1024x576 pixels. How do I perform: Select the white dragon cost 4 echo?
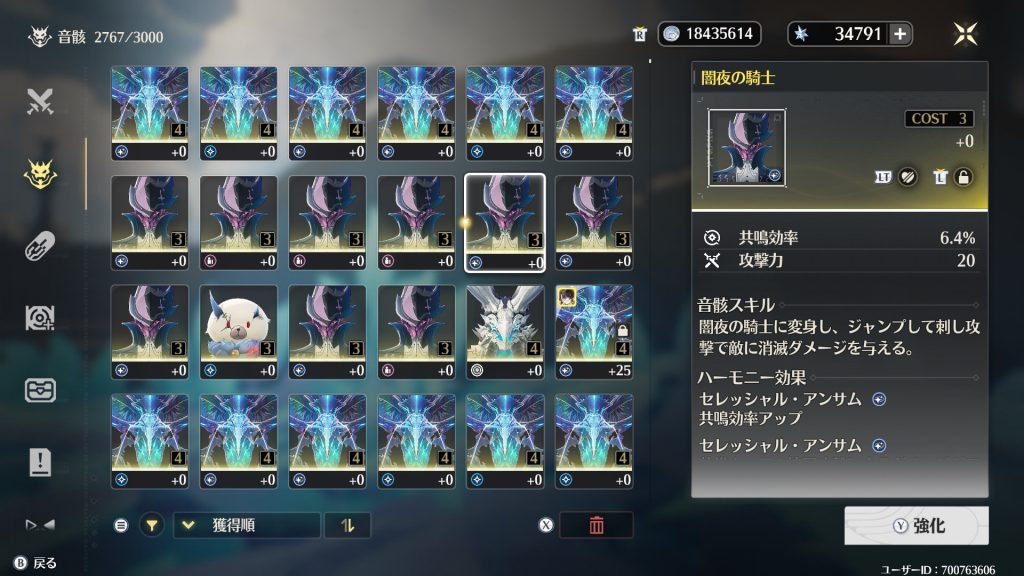(x=505, y=332)
